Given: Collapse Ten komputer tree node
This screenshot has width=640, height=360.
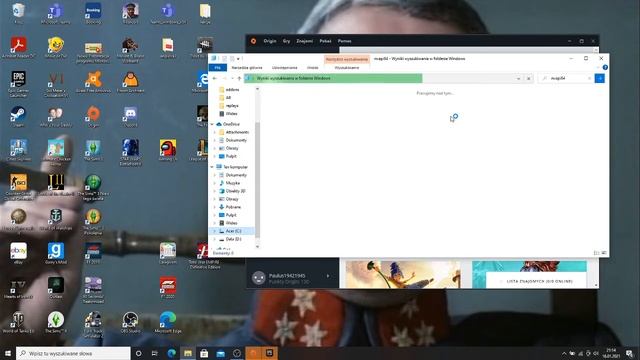Looking at the screenshot, I should (x=212, y=167).
